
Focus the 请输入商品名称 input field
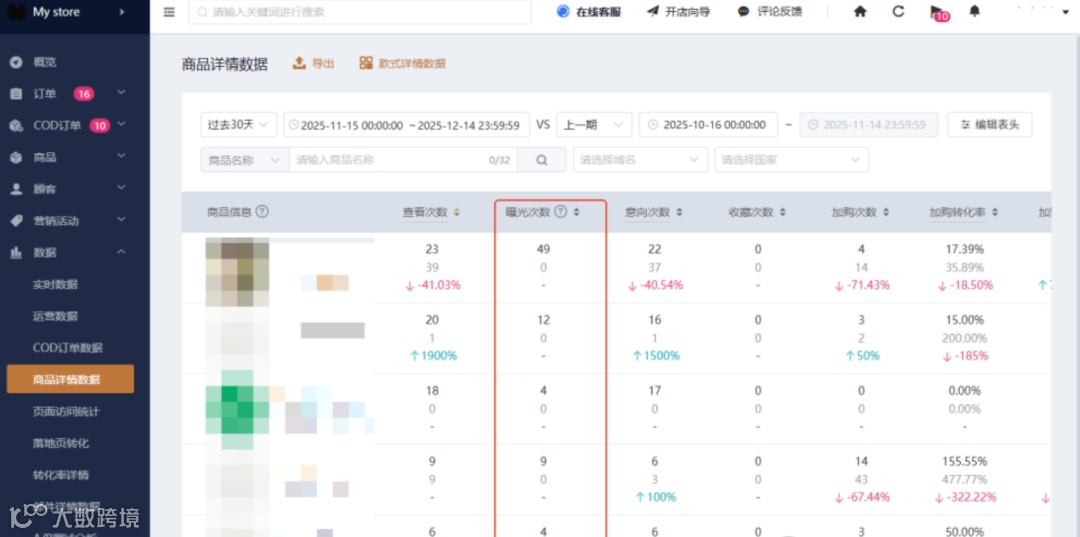[x=403, y=160]
